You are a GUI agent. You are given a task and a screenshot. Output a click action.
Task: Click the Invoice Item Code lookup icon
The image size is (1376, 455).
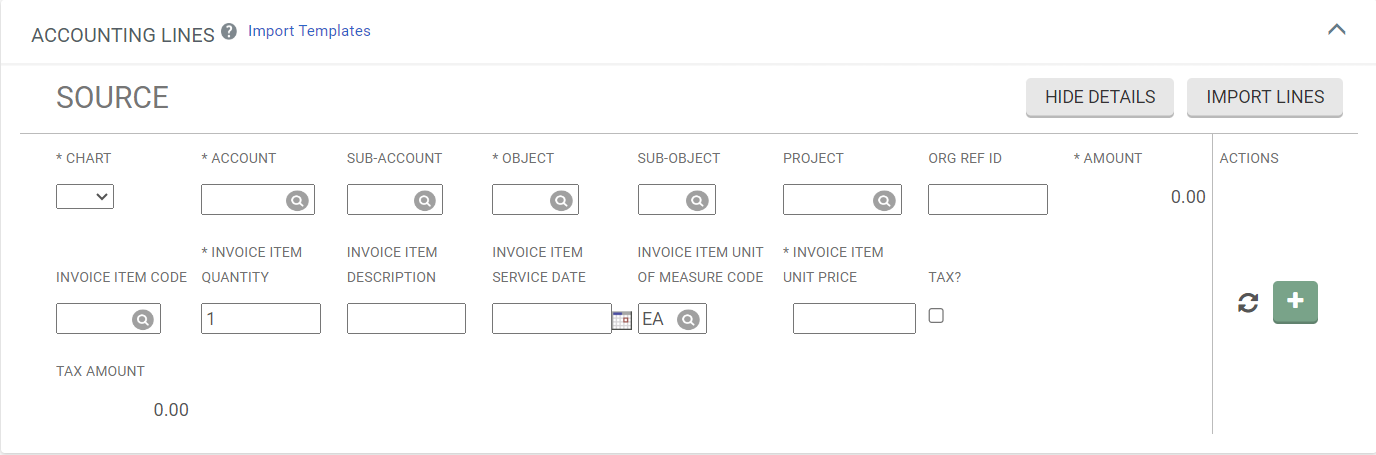143,319
